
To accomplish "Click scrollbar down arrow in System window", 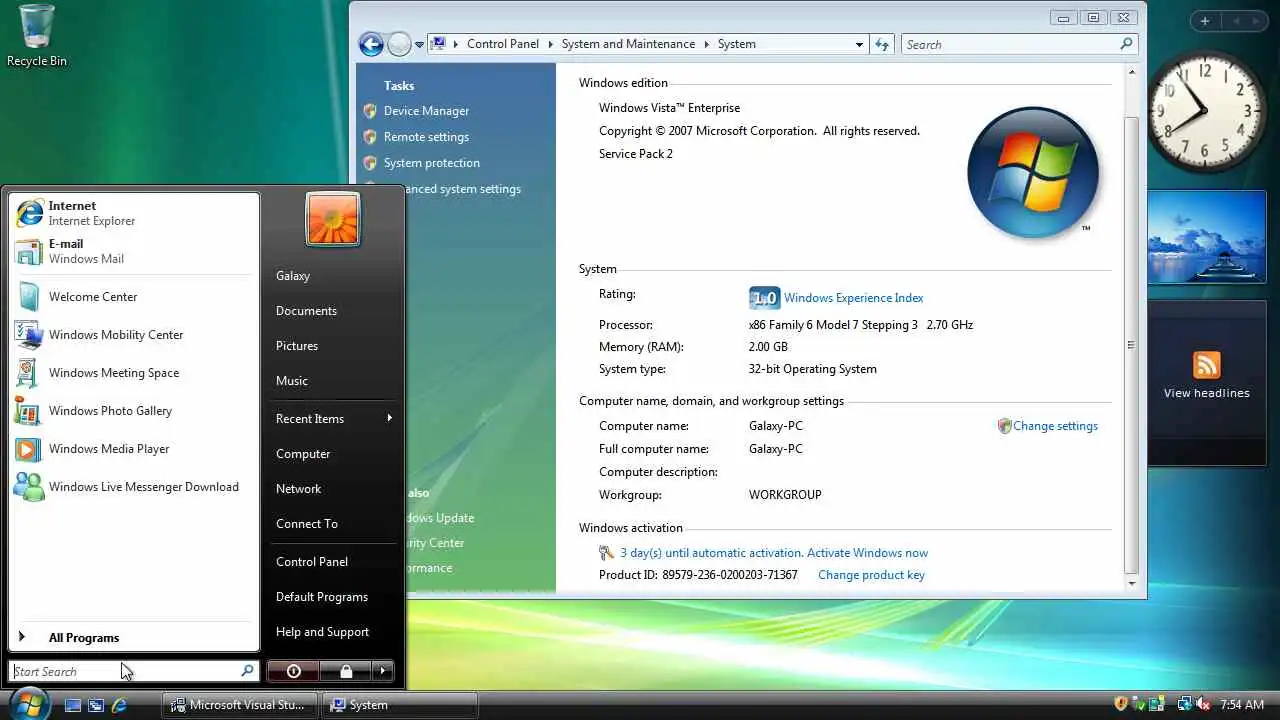I will click(x=1131, y=583).
